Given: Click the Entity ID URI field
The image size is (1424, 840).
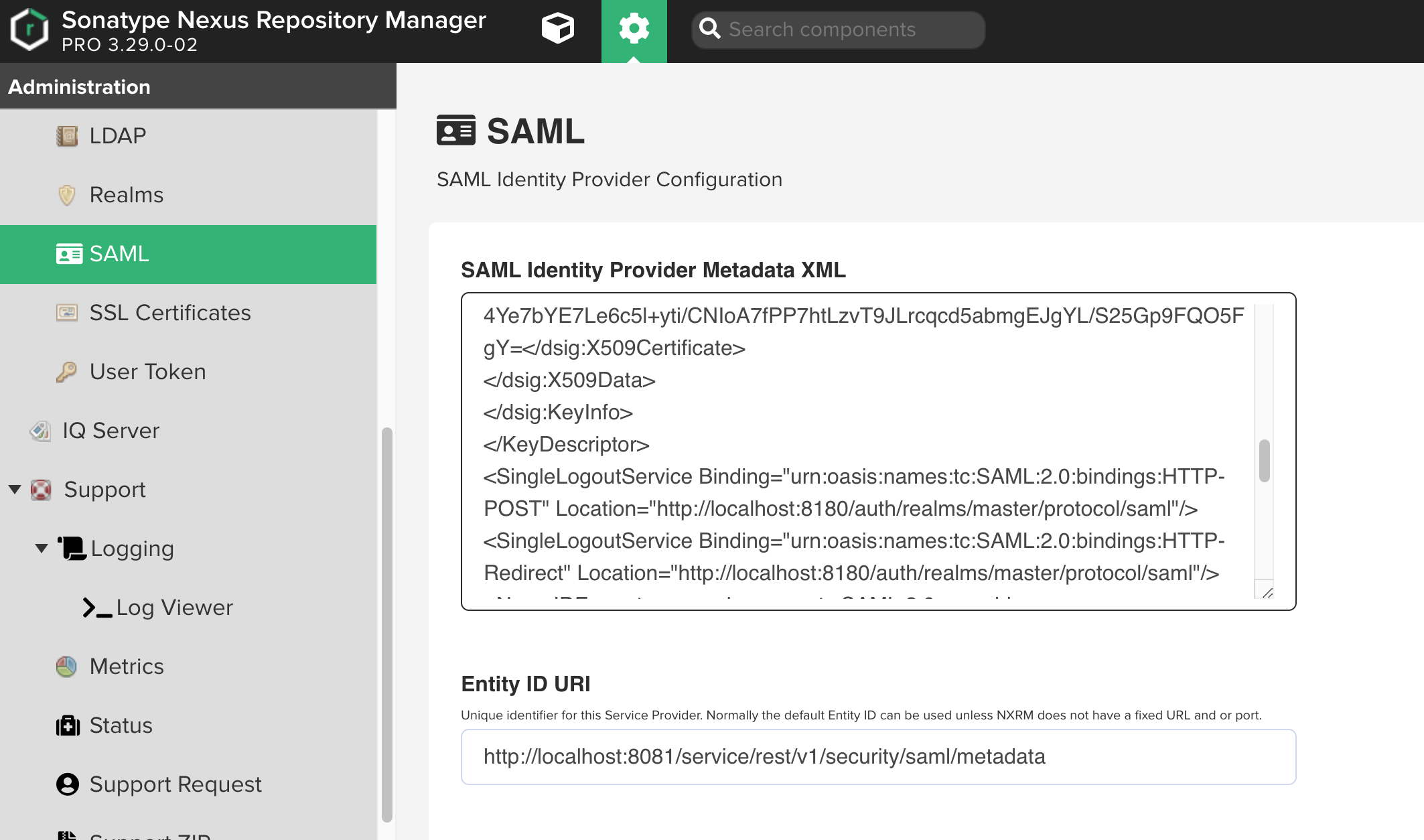Looking at the screenshot, I should click(877, 757).
